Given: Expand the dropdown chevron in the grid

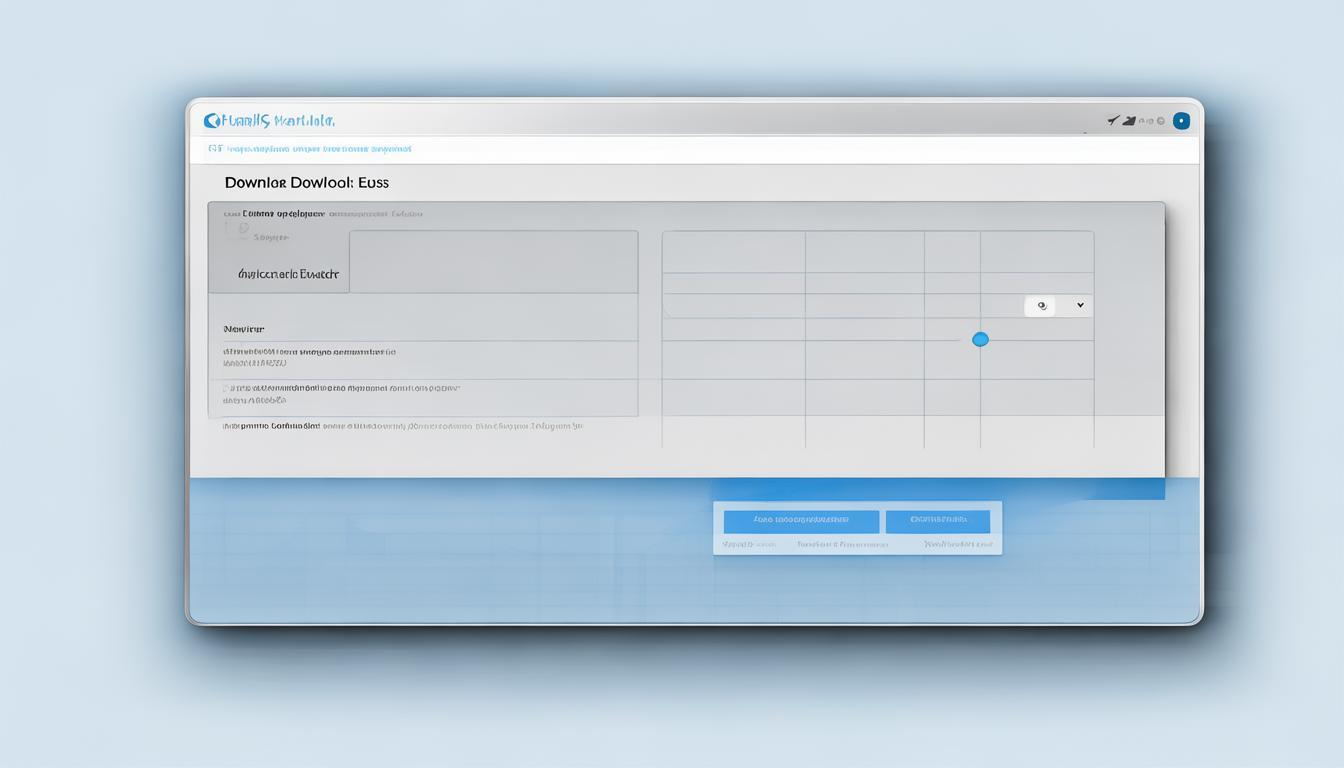Looking at the screenshot, I should 1080,306.
